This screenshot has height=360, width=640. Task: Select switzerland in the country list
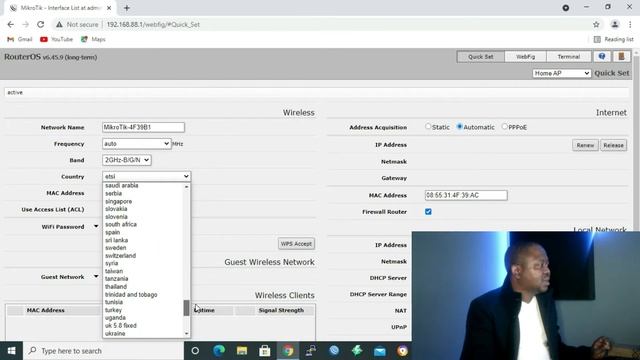point(120,256)
